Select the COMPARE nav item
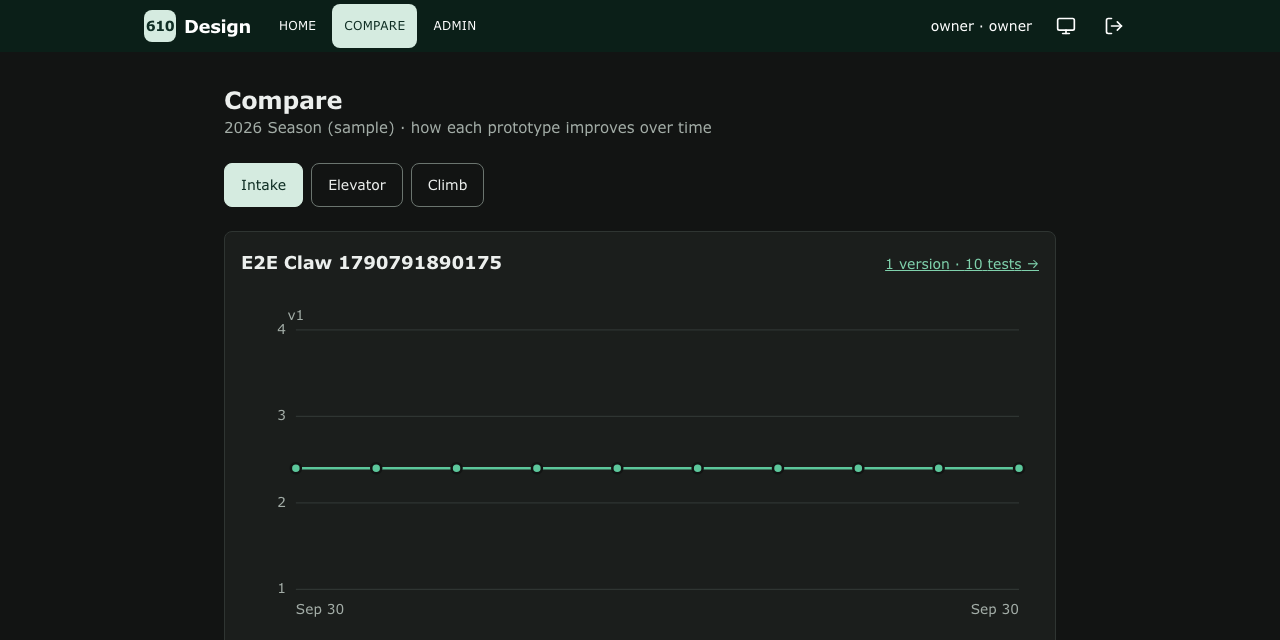This screenshot has height=640, width=1280. [x=375, y=26]
